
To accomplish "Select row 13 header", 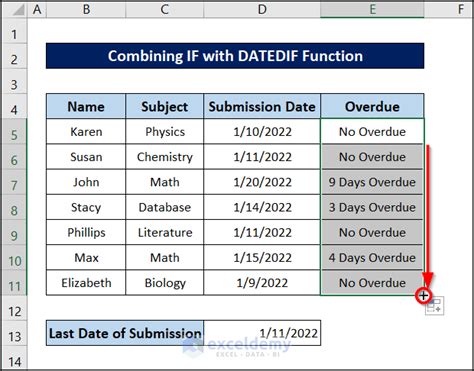I will [14, 336].
